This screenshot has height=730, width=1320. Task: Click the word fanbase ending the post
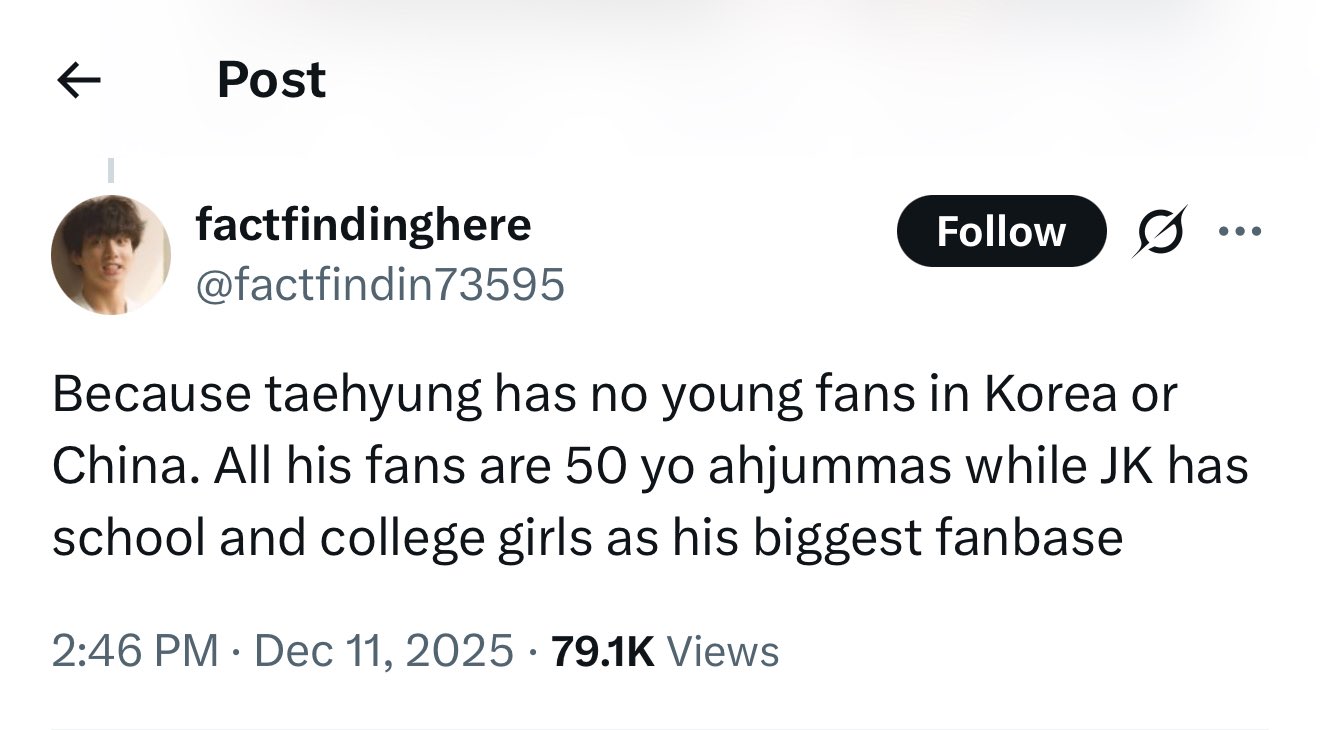point(1030,538)
